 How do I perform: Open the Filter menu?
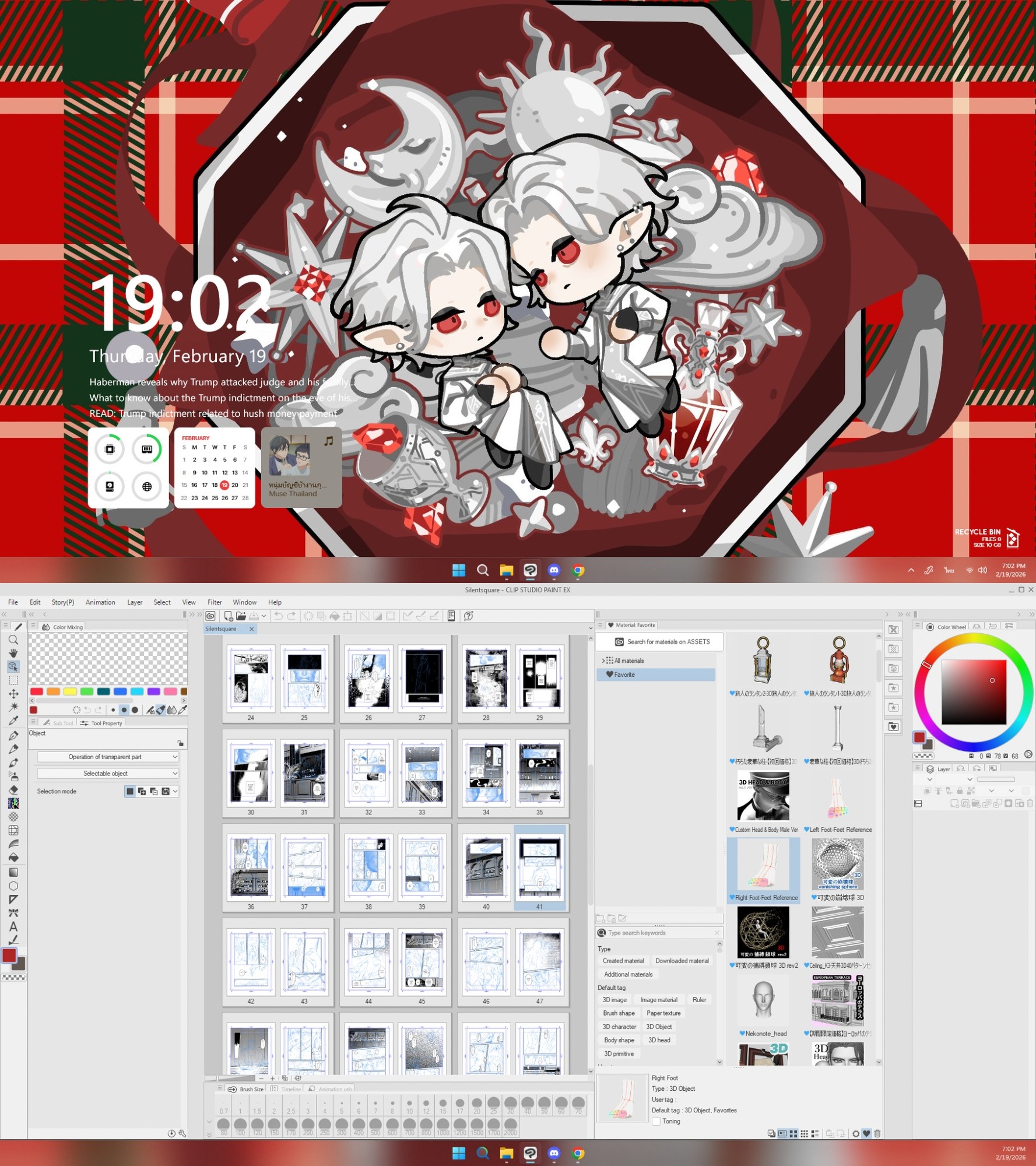click(214, 602)
